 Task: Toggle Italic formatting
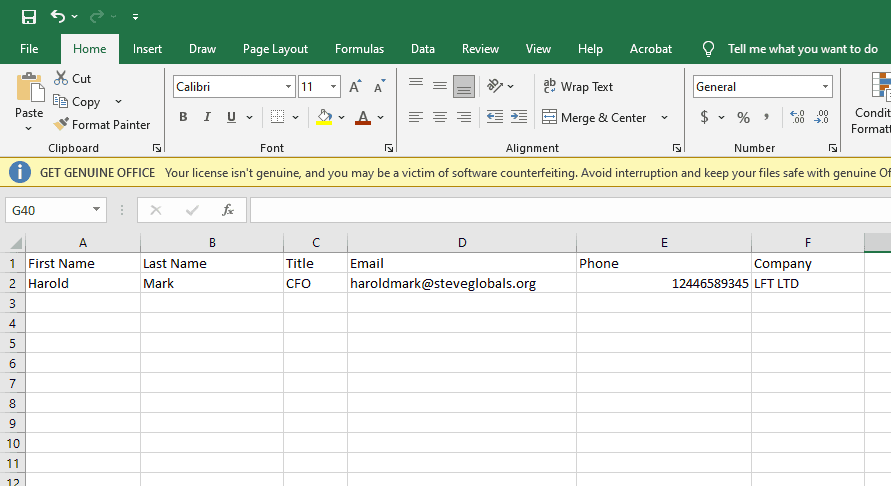(207, 117)
